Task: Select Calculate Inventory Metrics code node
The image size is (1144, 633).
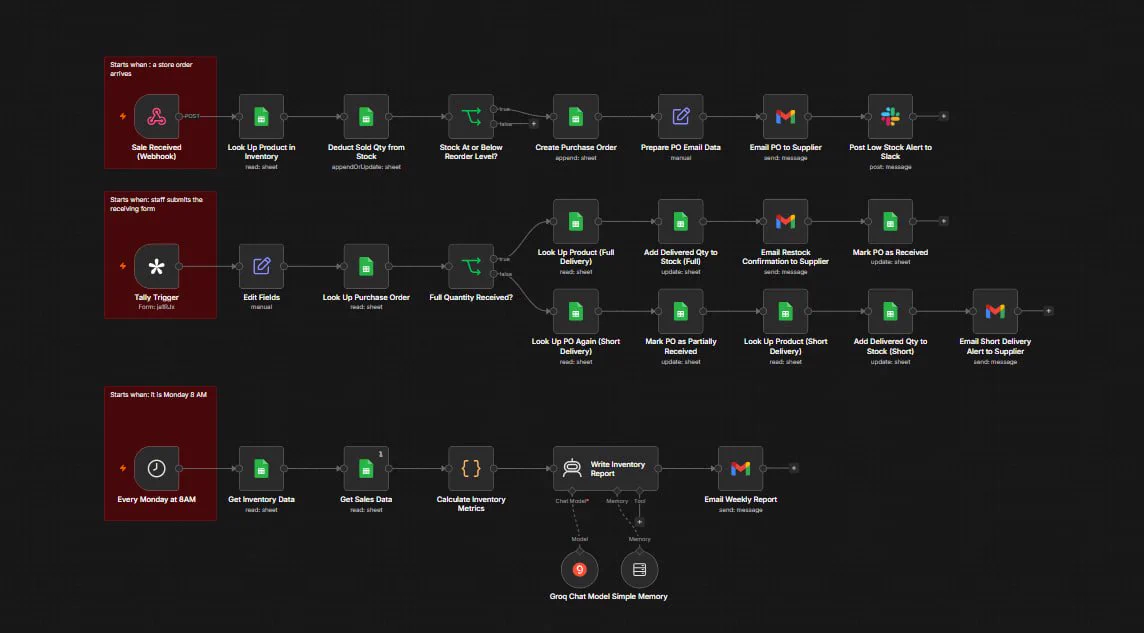Action: 471,468
